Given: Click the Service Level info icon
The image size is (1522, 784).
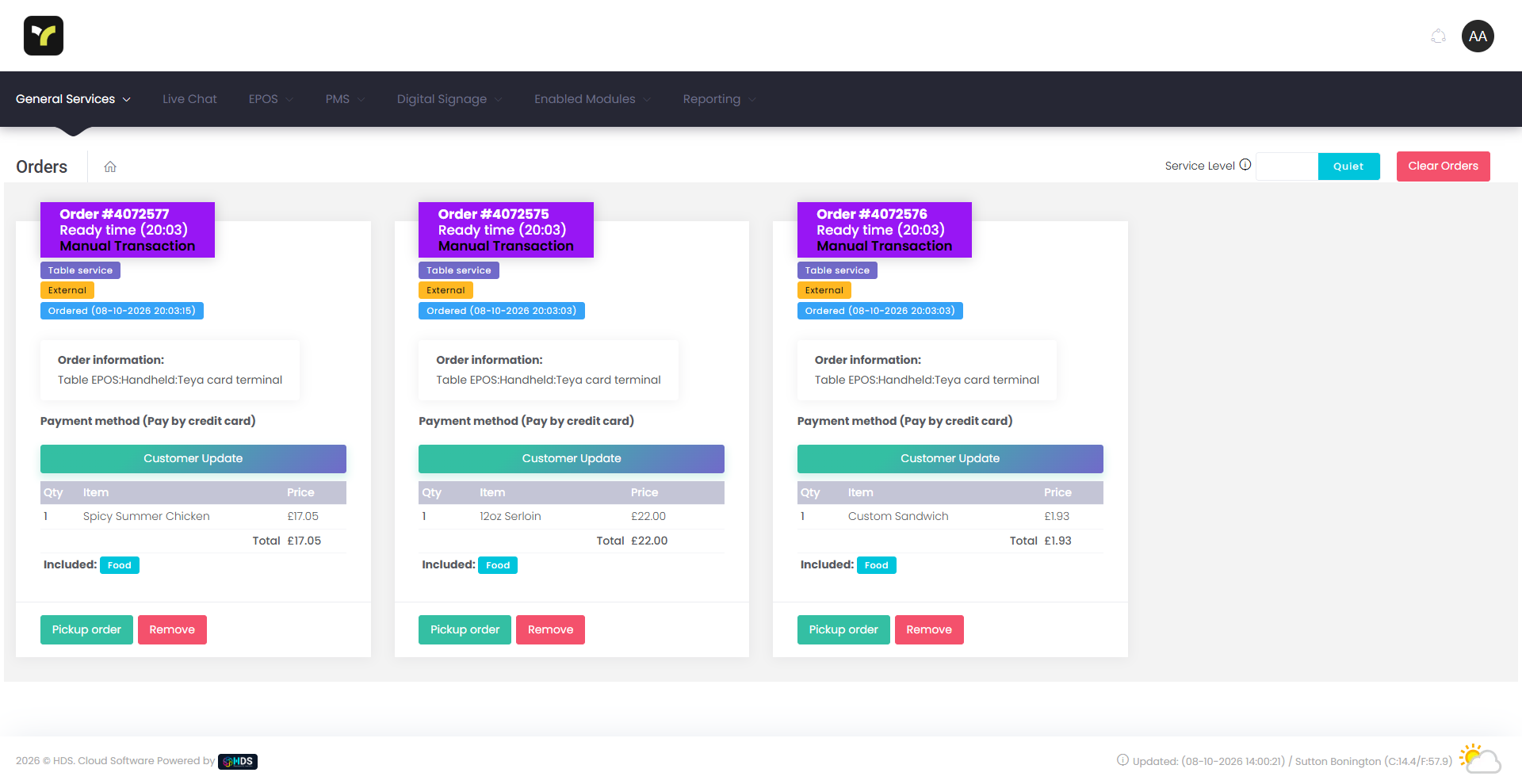Looking at the screenshot, I should click(1245, 165).
